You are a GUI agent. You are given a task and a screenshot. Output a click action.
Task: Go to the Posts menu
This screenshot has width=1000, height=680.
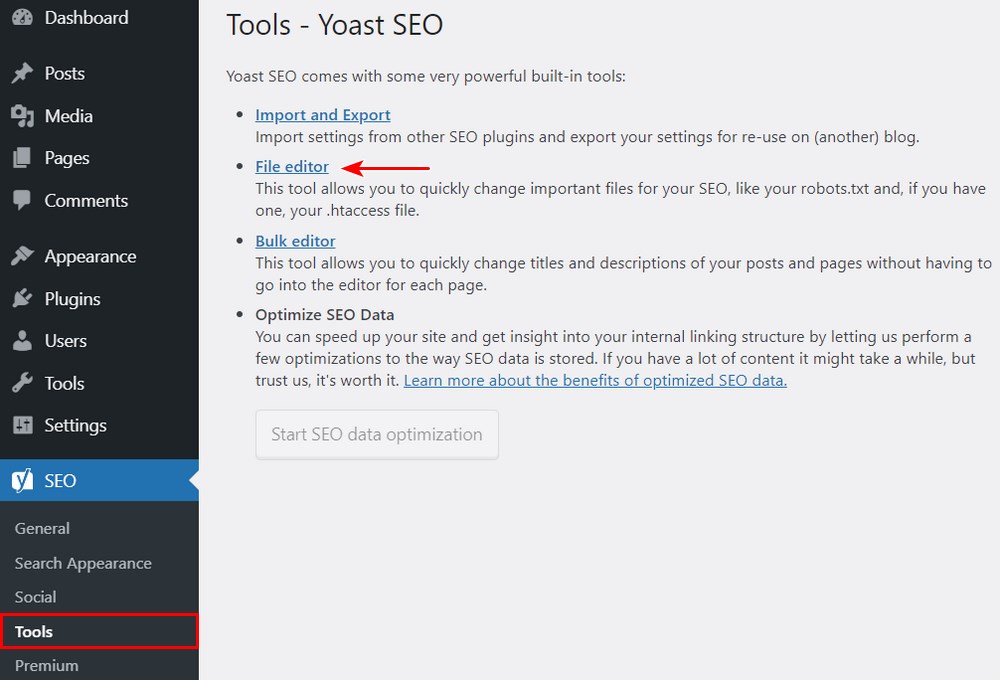coord(64,73)
